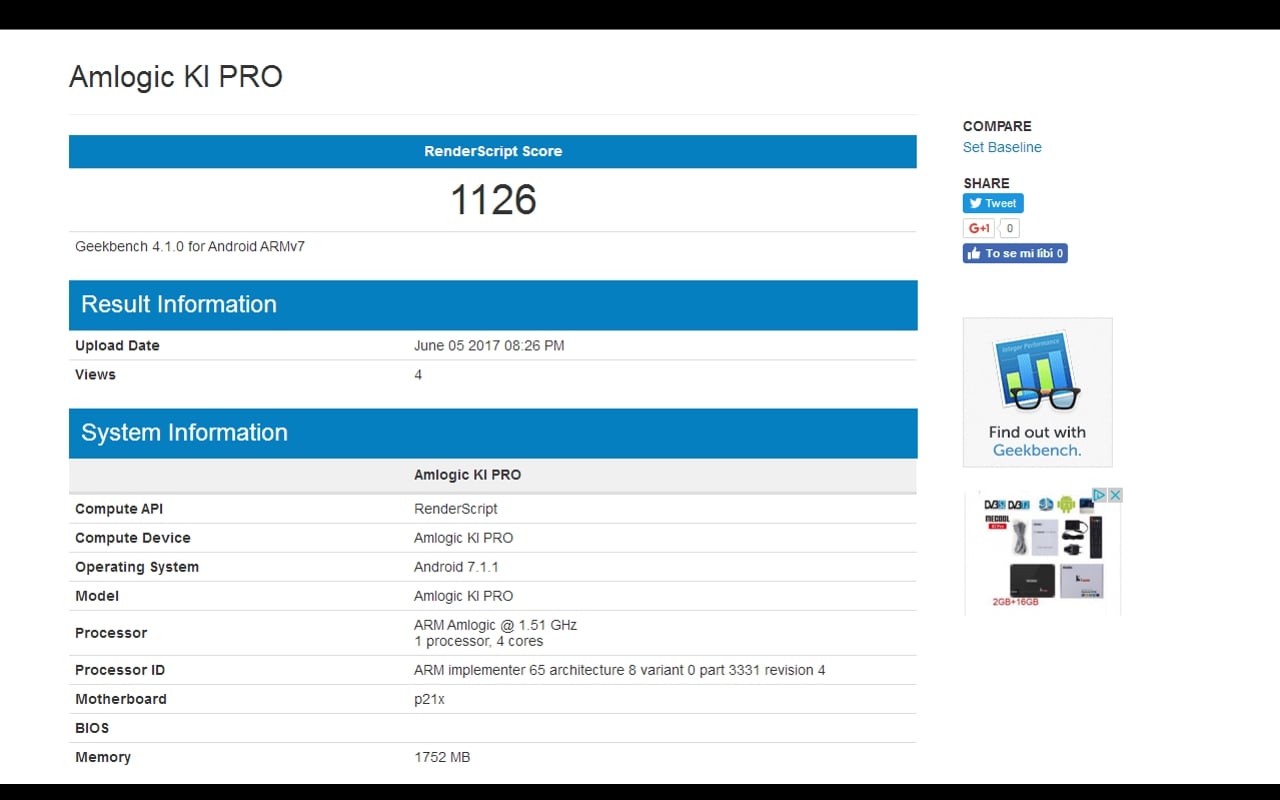The height and width of the screenshot is (800, 1280).
Task: Select the Upload Date value text
Action: 489,345
